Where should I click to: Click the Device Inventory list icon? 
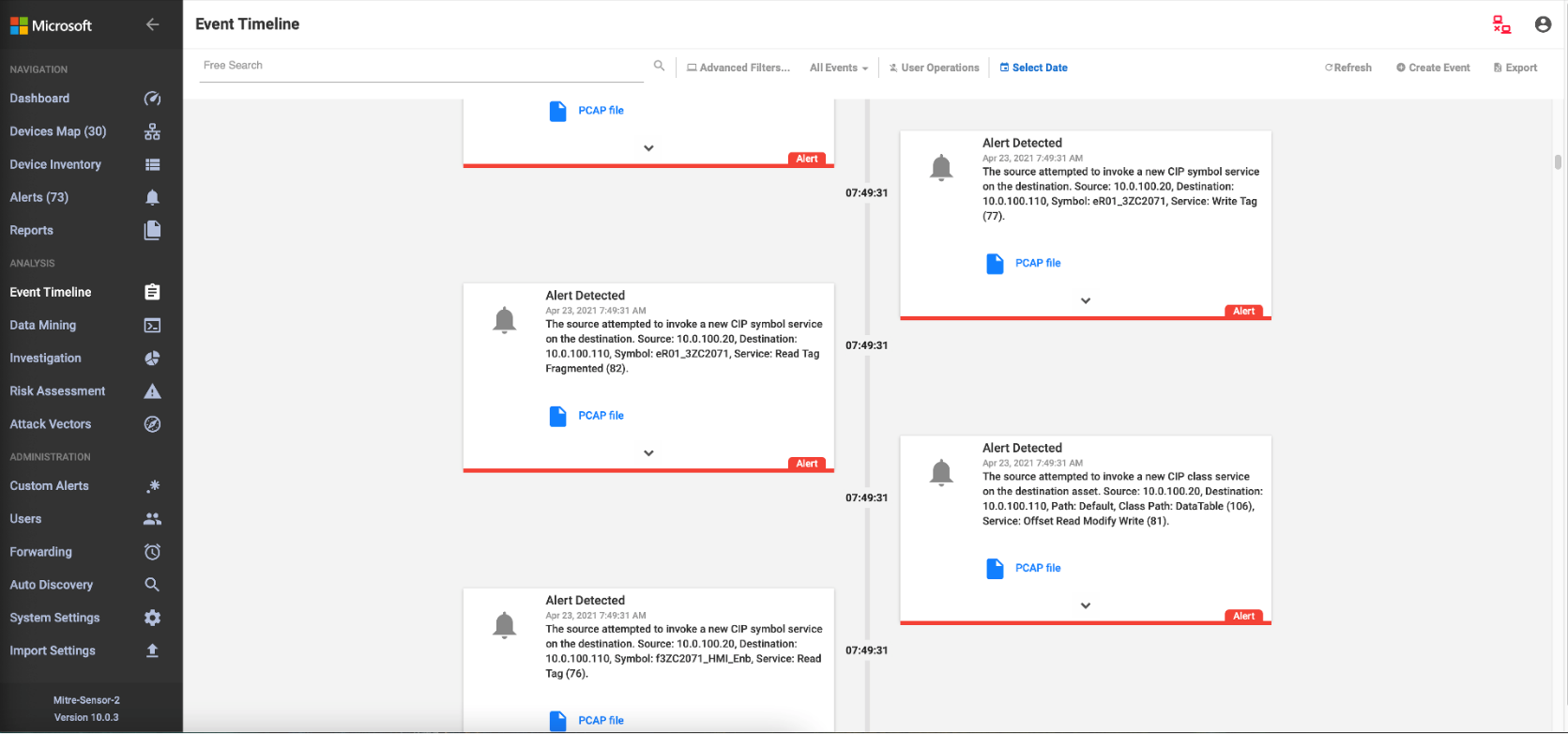pos(152,164)
